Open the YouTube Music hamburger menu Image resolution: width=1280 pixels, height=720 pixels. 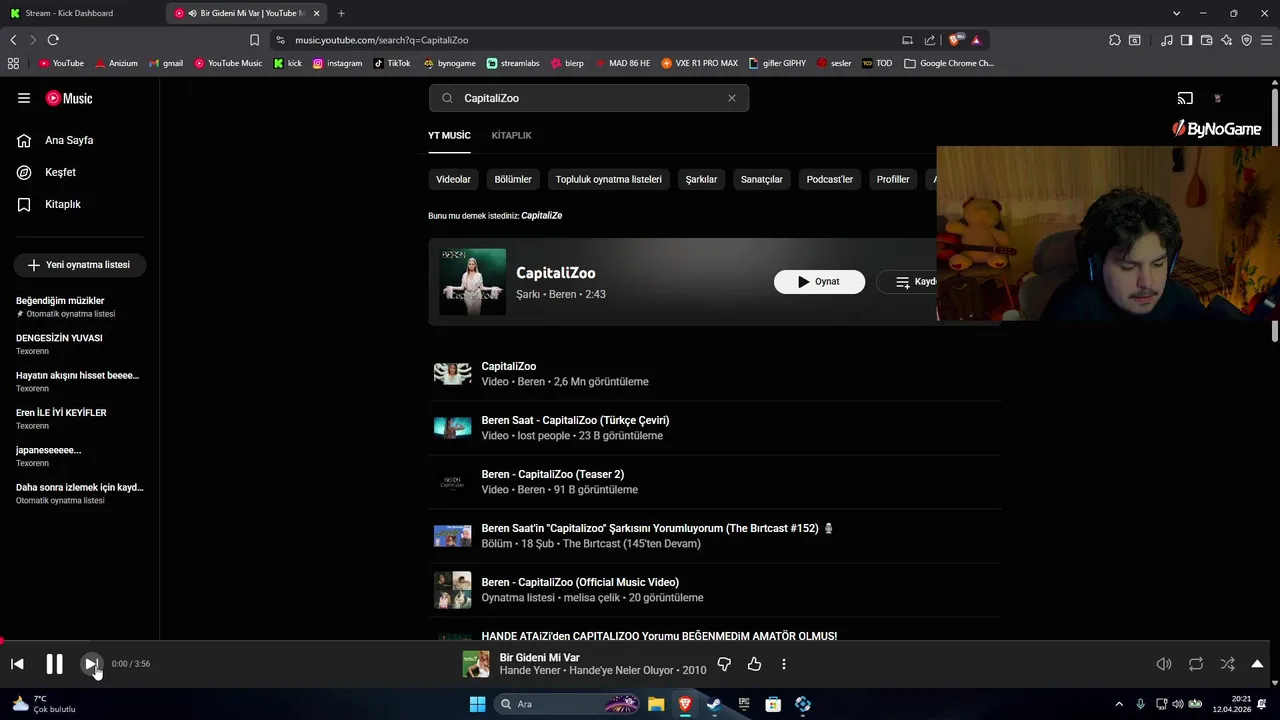[24, 98]
